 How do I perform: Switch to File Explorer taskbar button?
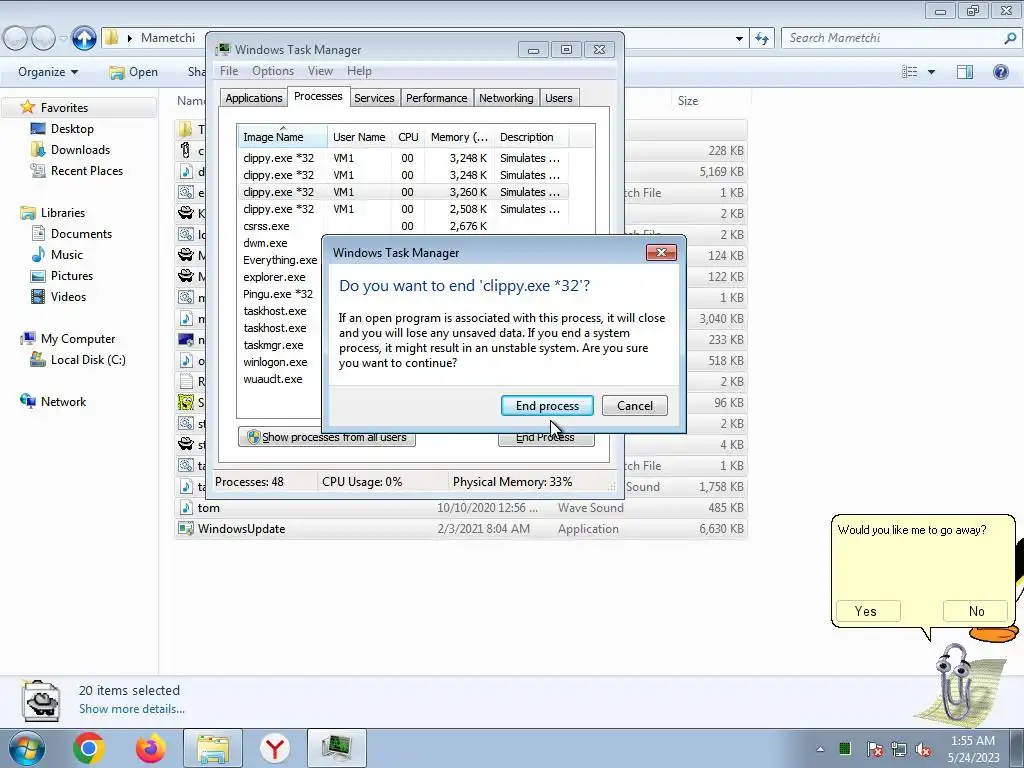[213, 748]
